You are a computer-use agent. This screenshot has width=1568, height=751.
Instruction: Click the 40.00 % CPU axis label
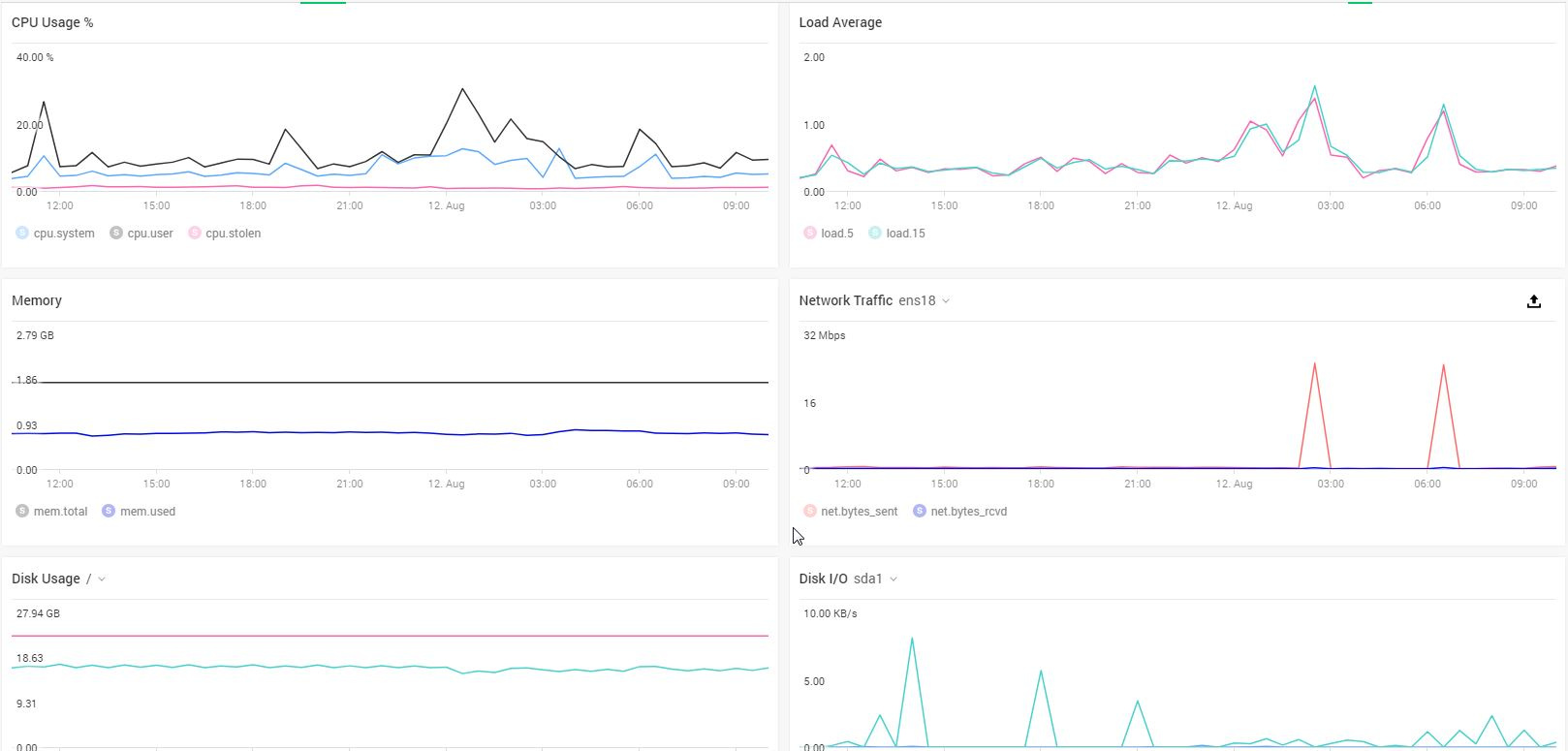[35, 58]
